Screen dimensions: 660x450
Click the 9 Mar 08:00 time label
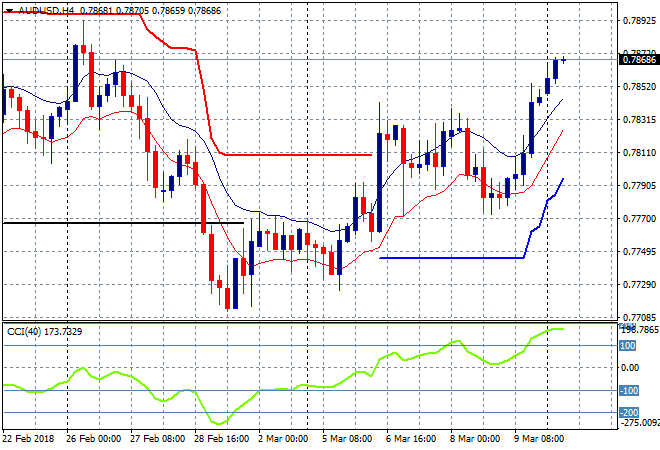click(x=539, y=439)
